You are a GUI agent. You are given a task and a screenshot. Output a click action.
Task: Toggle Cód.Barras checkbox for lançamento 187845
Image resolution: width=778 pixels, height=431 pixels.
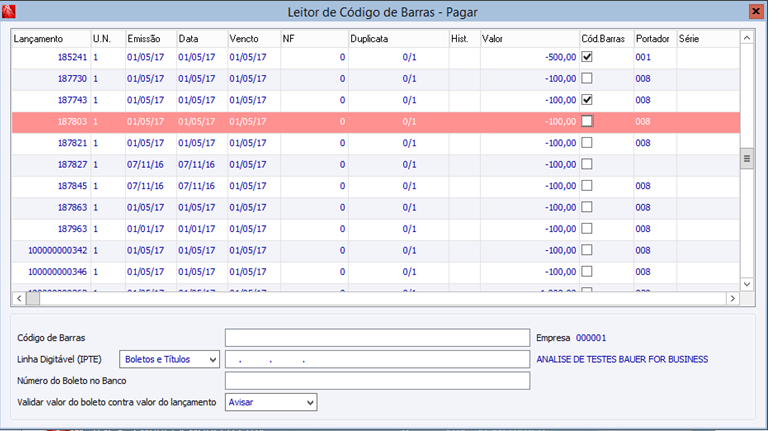(587, 185)
